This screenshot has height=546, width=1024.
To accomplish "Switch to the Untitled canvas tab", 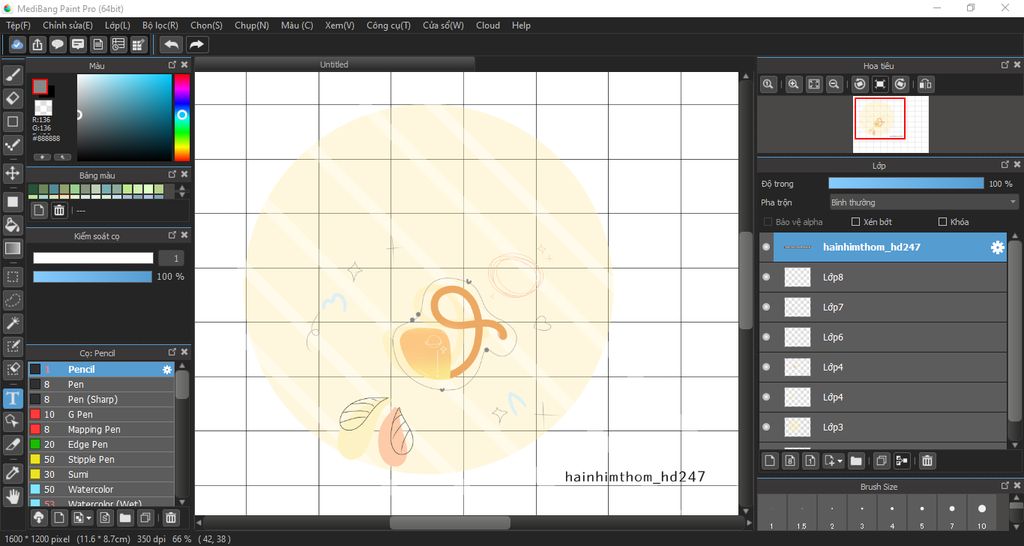I will pyautogui.click(x=334, y=64).
